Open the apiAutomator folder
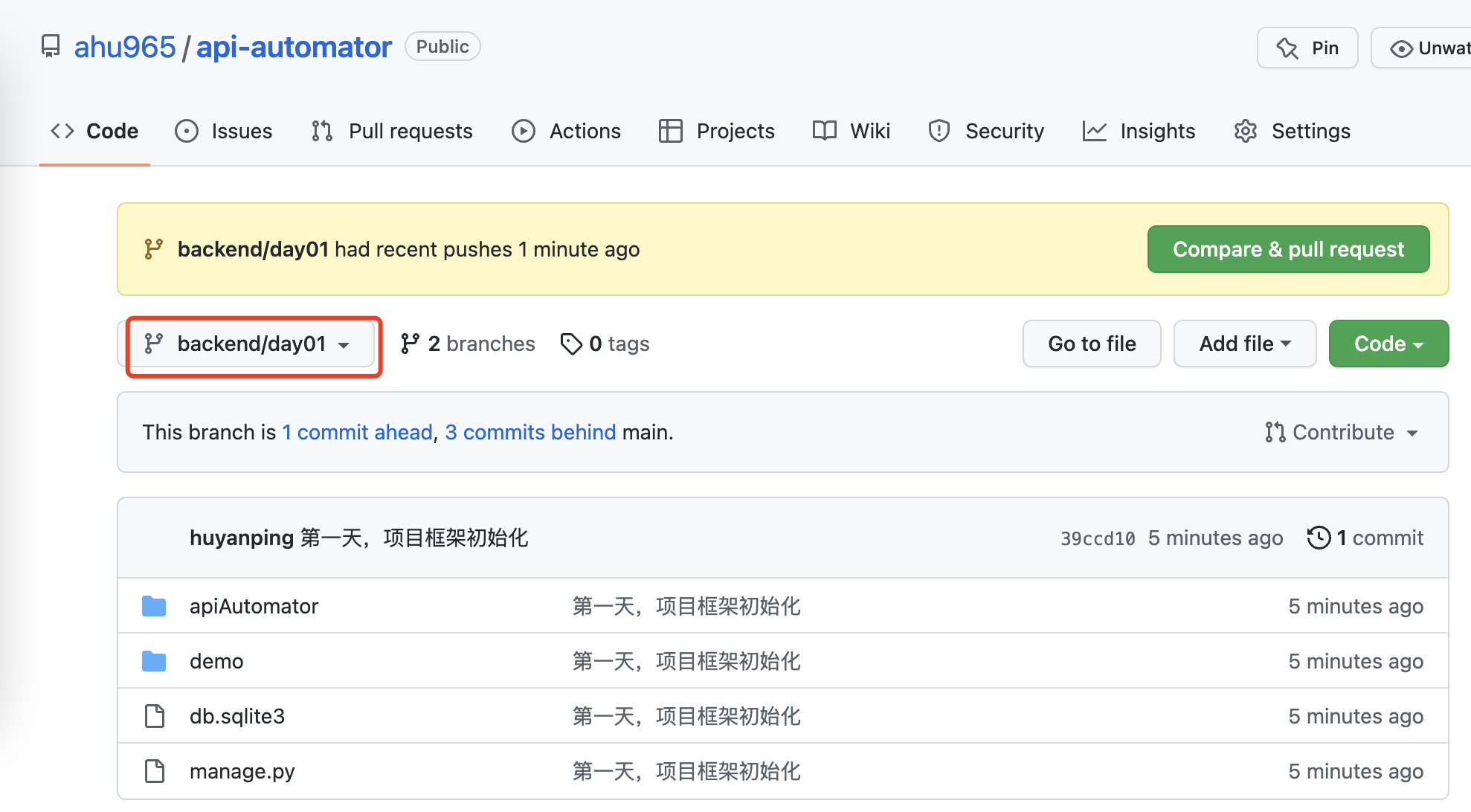 [254, 606]
